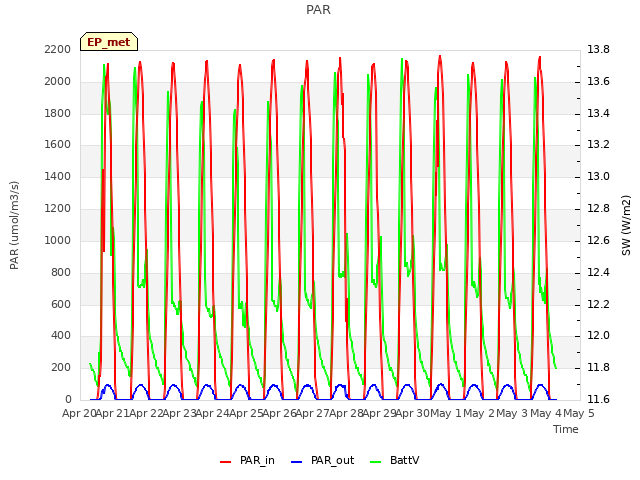This screenshot has height=480, width=640.
Task: Click the 600 left axis value
Action: 61,304
